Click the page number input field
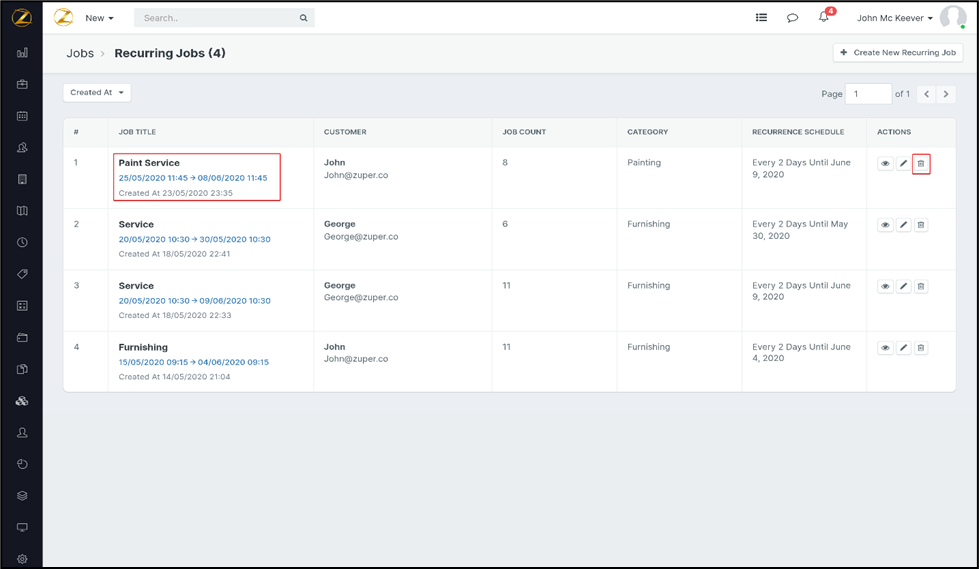This screenshot has width=979, height=569. coord(867,94)
